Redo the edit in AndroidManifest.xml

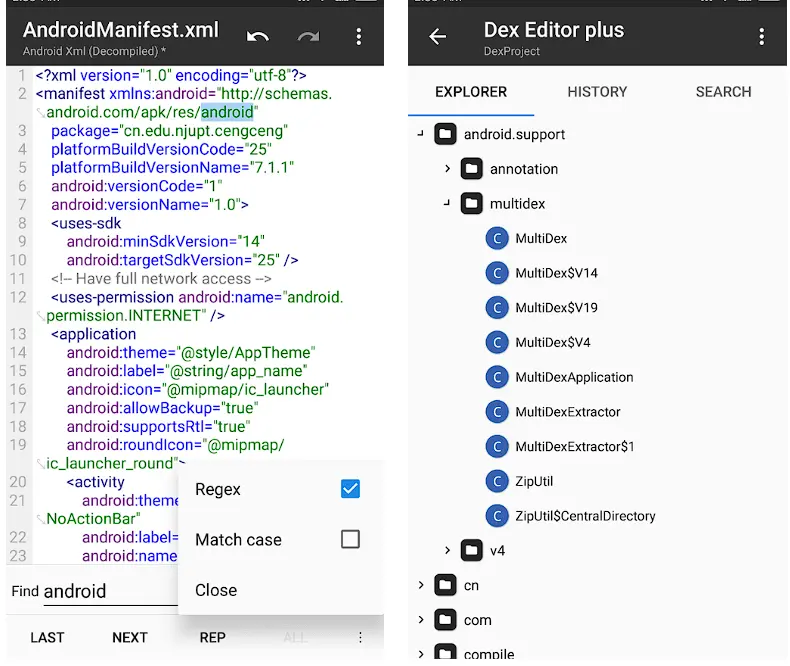pos(308,36)
